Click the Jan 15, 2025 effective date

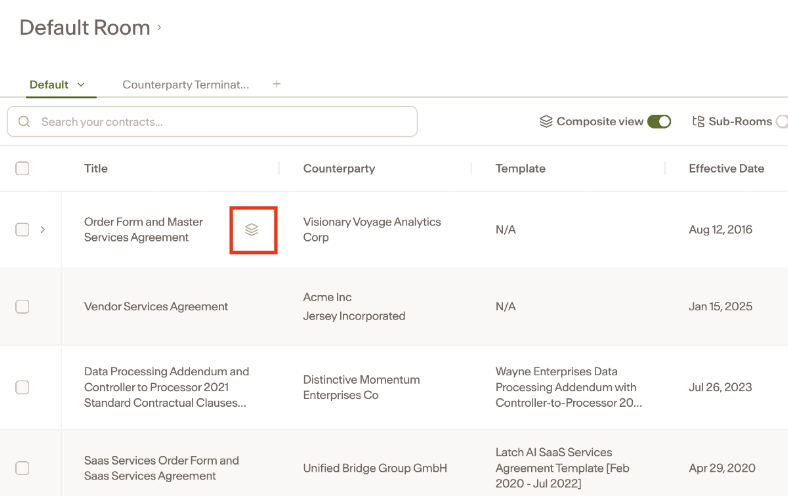tap(720, 307)
